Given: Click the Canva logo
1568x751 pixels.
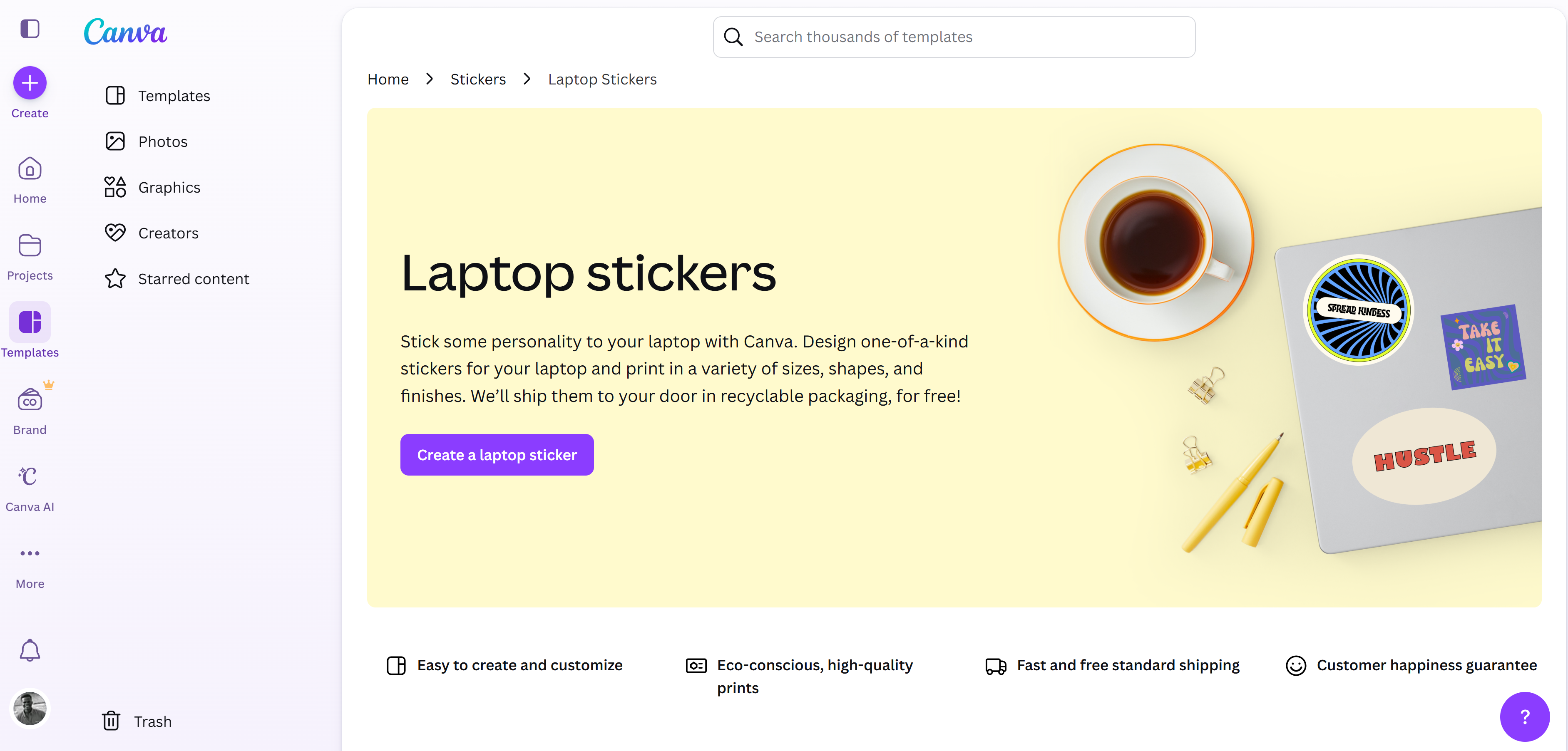Looking at the screenshot, I should click(x=125, y=32).
